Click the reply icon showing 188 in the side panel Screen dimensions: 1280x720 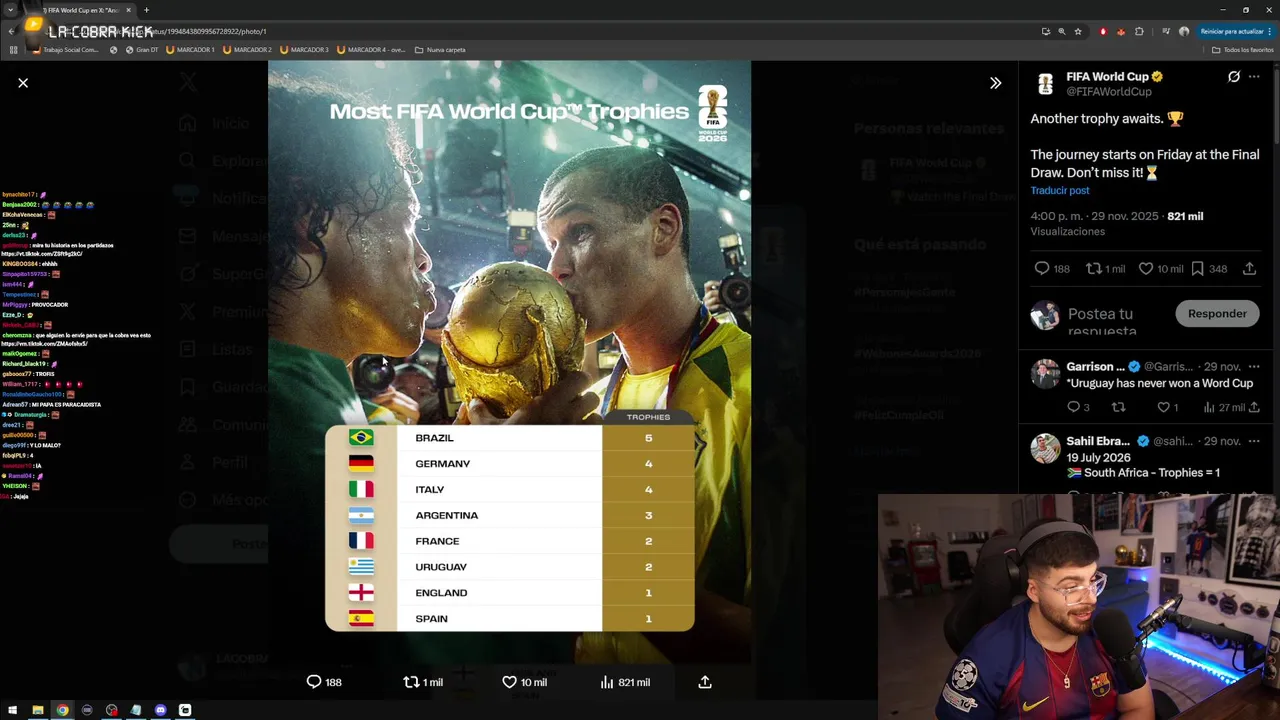click(x=1042, y=268)
